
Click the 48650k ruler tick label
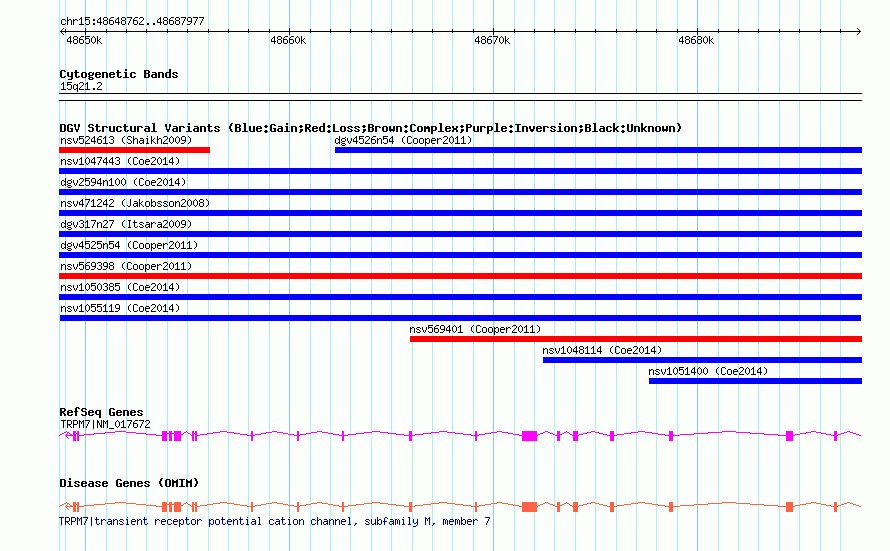click(x=84, y=40)
